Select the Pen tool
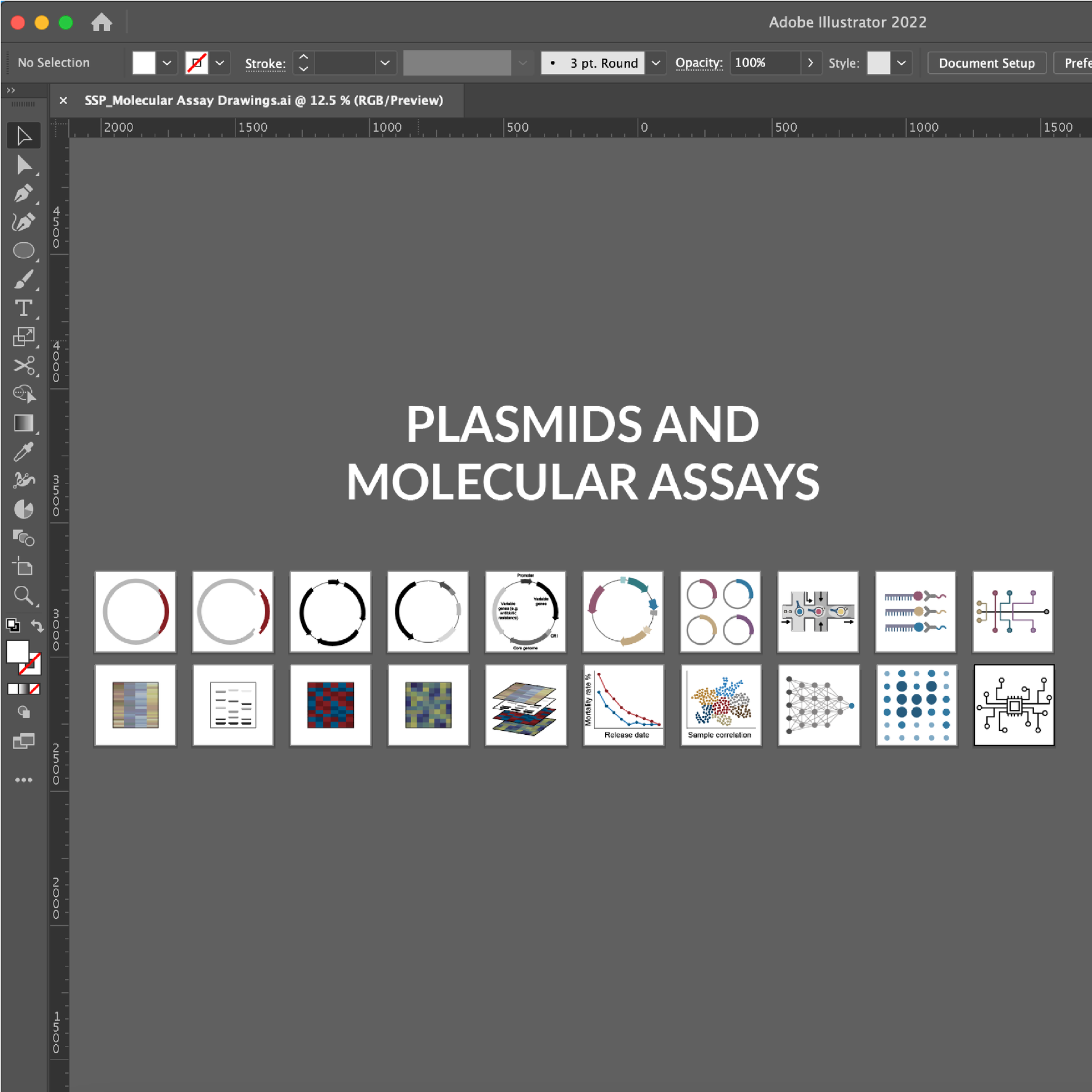Screen dimensions: 1092x1092 (x=24, y=193)
